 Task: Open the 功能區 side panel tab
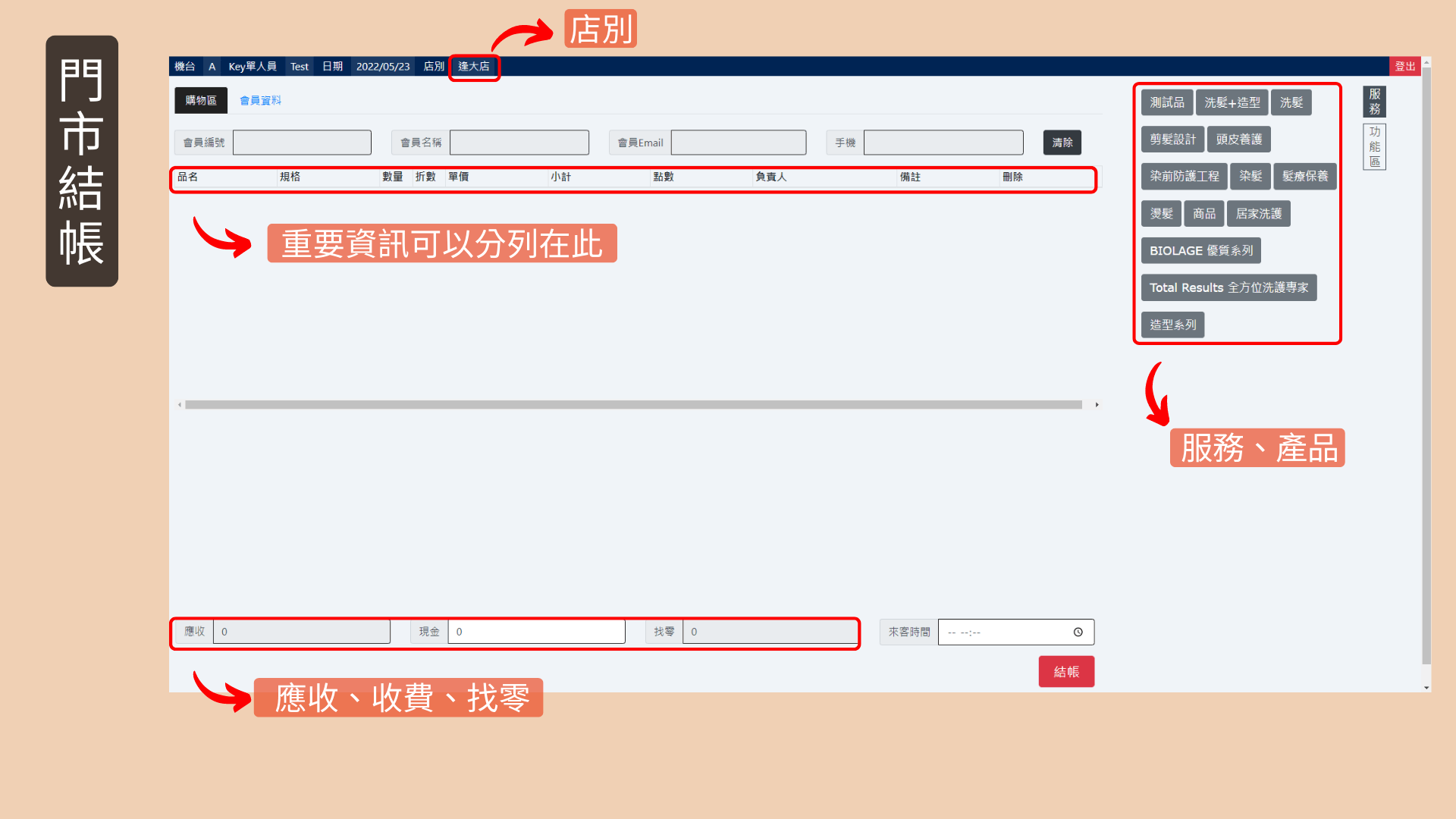1374,146
